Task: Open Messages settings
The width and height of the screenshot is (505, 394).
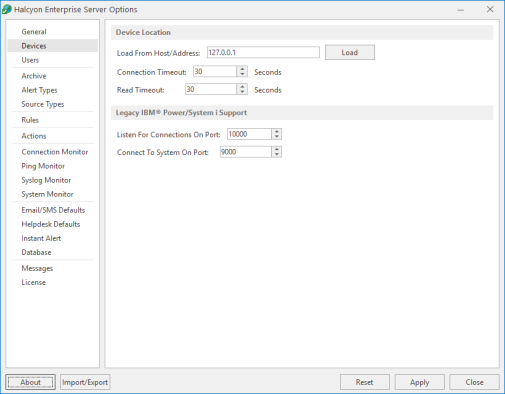Action: pos(37,268)
